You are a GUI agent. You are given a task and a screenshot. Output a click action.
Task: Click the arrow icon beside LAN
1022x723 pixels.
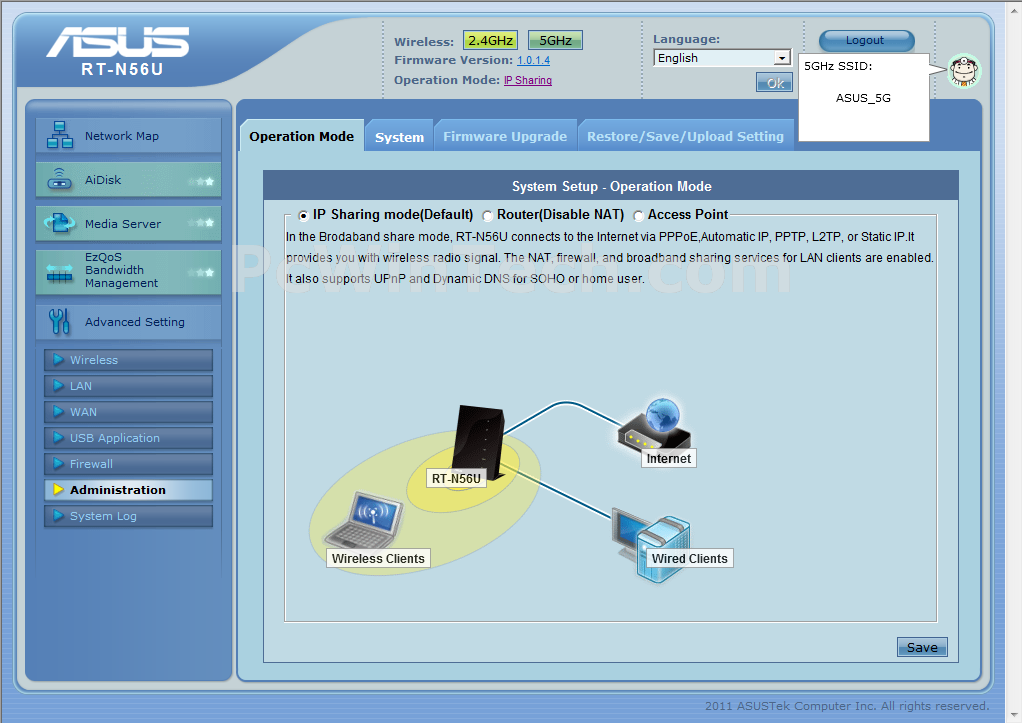pyautogui.click(x=58, y=385)
